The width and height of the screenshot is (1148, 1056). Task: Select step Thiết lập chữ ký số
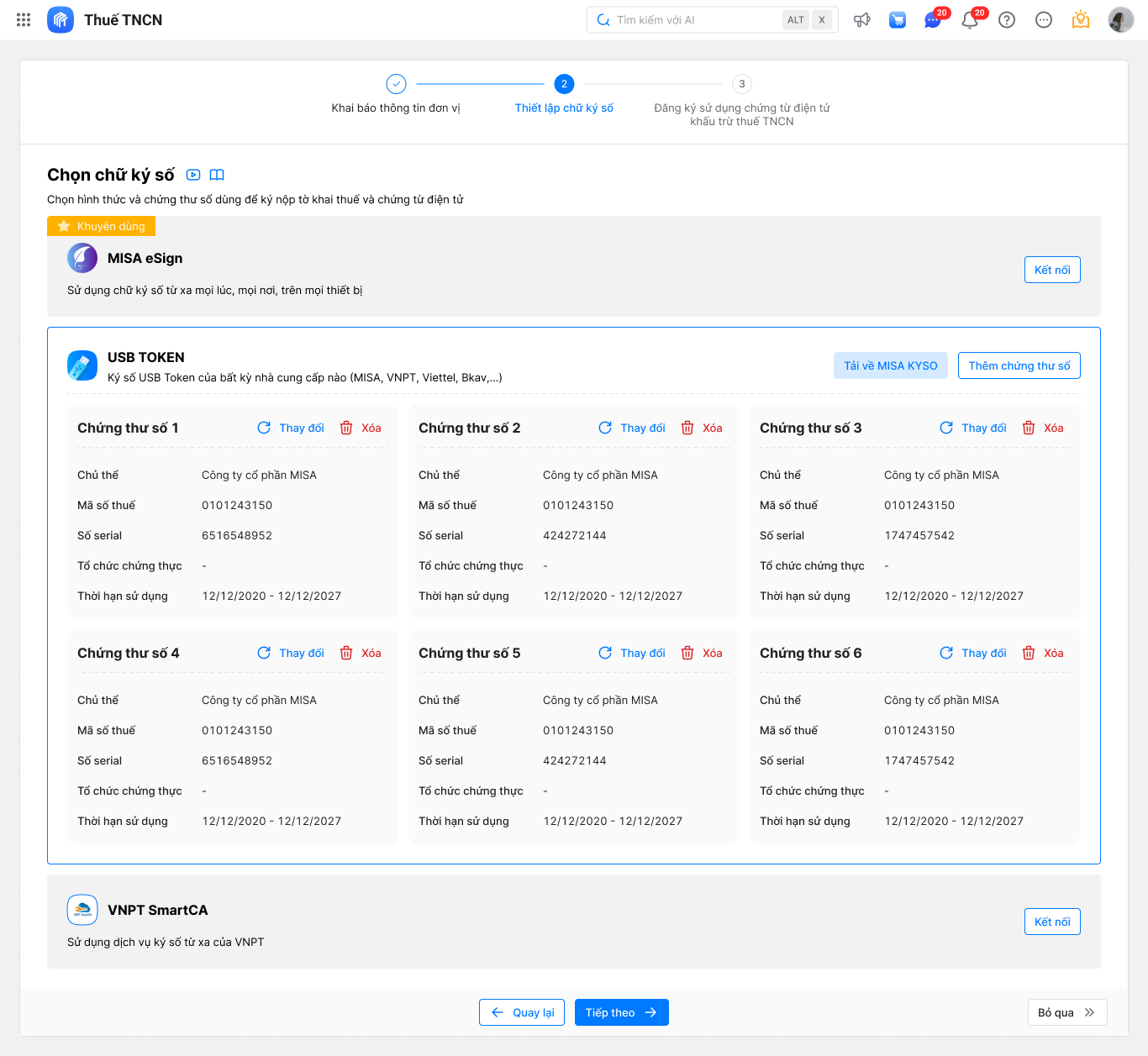coord(564,94)
